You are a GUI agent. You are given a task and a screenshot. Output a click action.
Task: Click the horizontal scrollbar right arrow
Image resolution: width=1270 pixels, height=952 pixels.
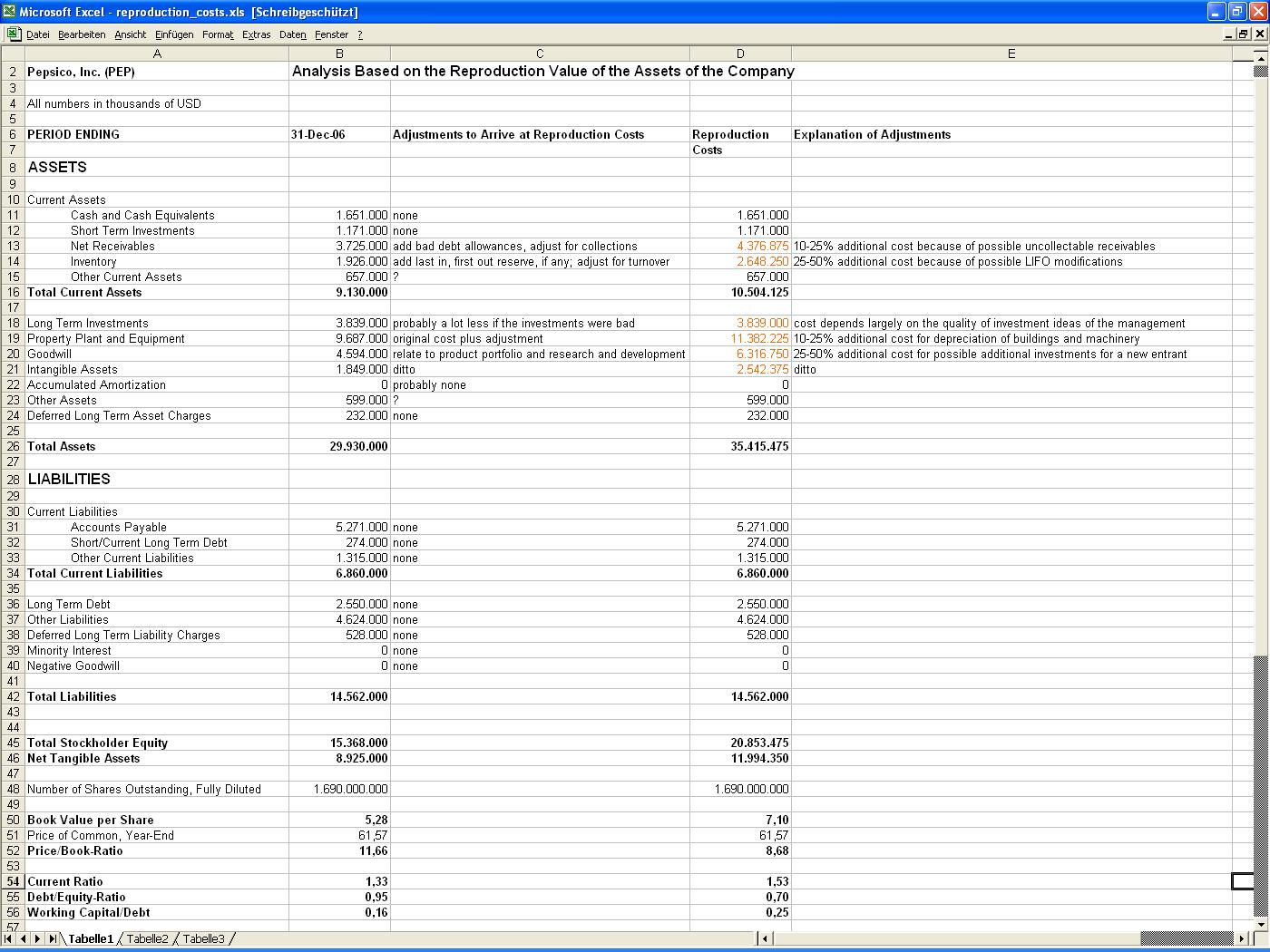1244,938
